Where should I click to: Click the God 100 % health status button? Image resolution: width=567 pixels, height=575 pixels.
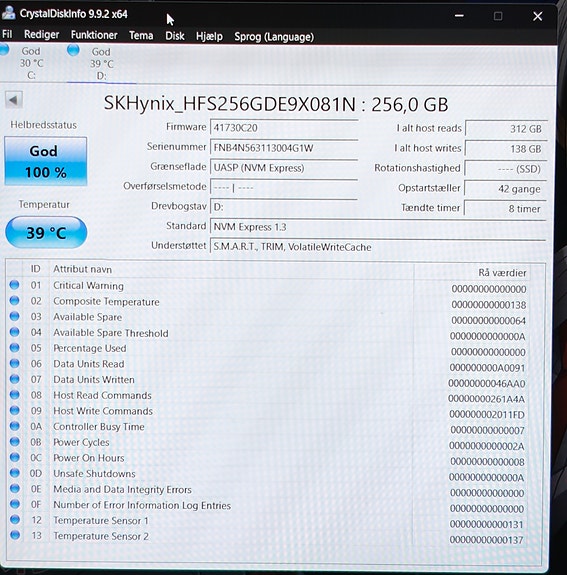pos(45,161)
